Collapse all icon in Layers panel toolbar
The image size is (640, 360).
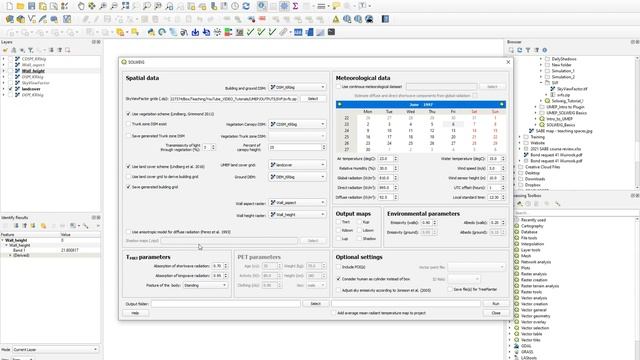[x=60, y=50]
